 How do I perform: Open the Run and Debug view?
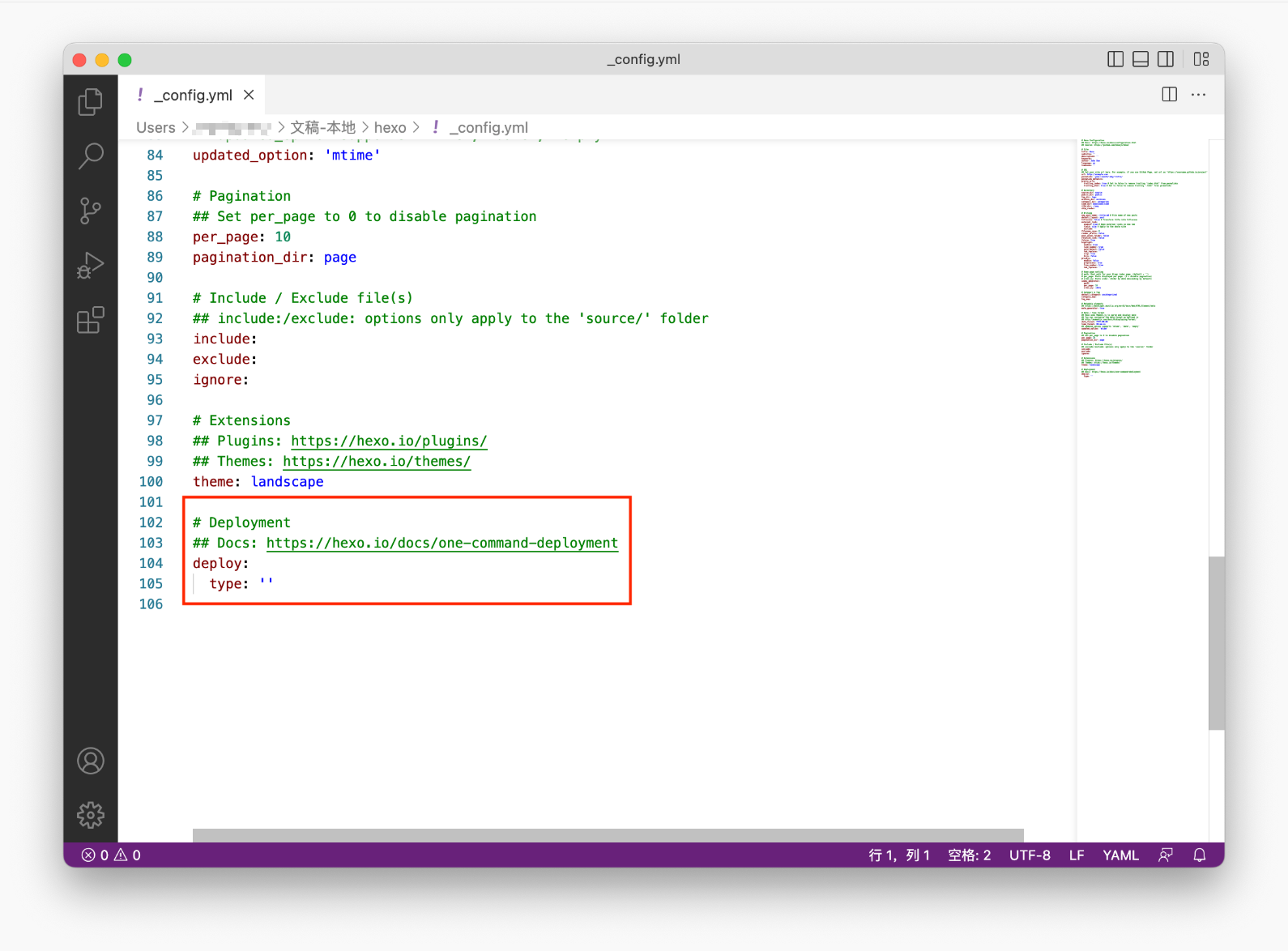click(x=91, y=265)
